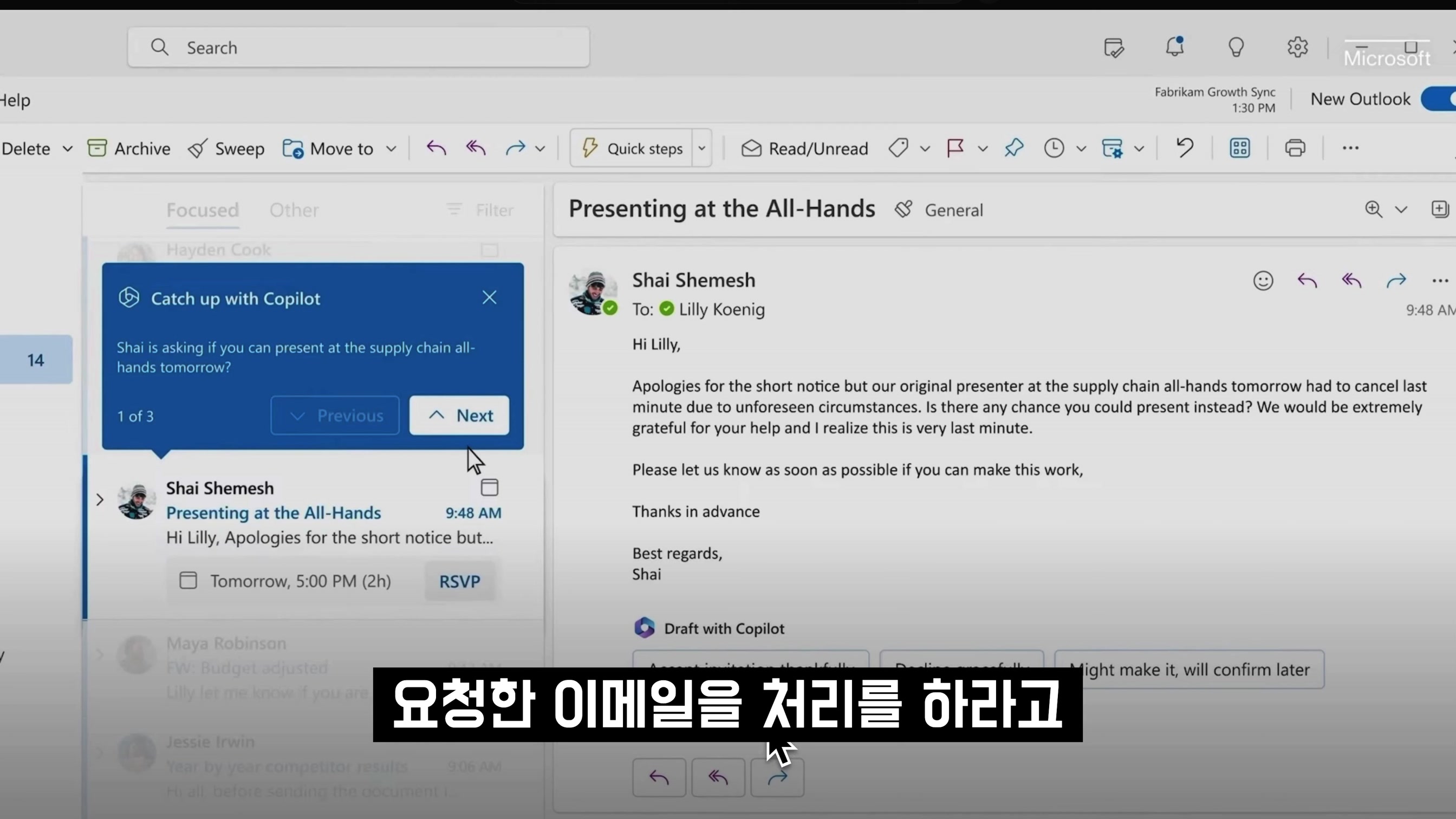Switch to the Focused tab

[x=203, y=210]
